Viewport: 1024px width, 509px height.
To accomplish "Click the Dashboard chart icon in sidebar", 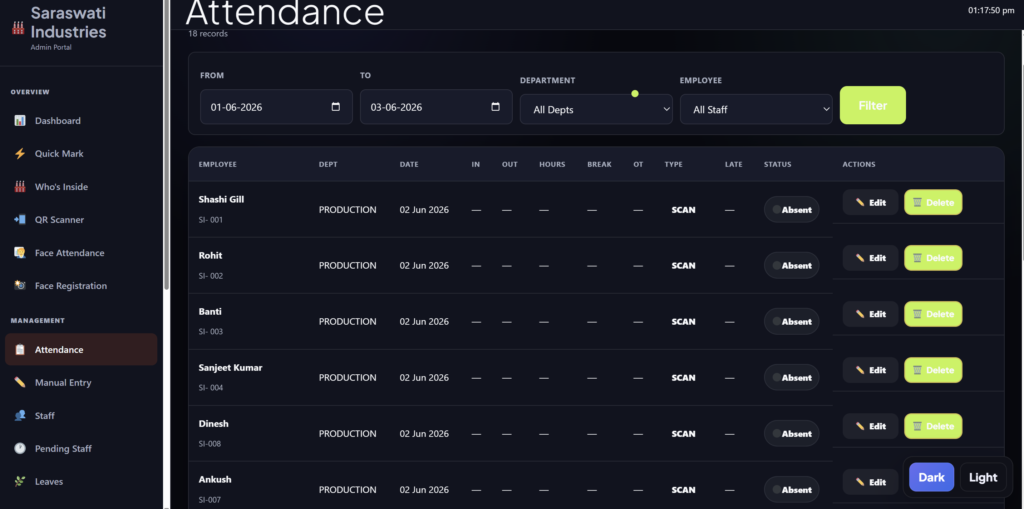I will tap(20, 121).
